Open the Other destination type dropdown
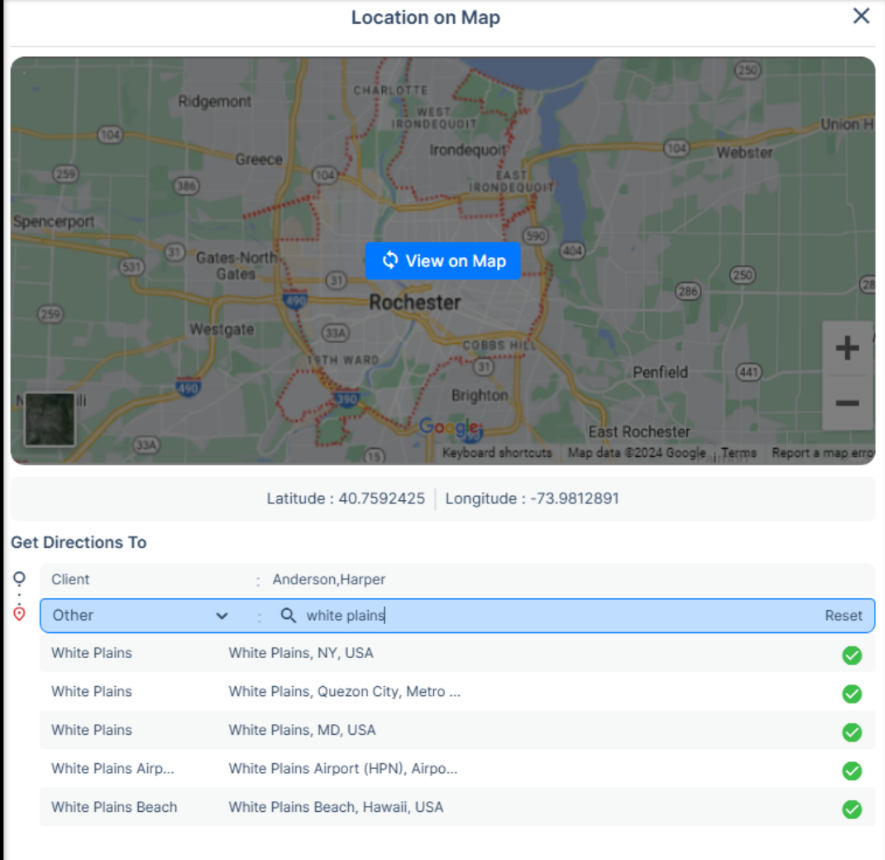Image resolution: width=885 pixels, height=860 pixels. pos(140,615)
